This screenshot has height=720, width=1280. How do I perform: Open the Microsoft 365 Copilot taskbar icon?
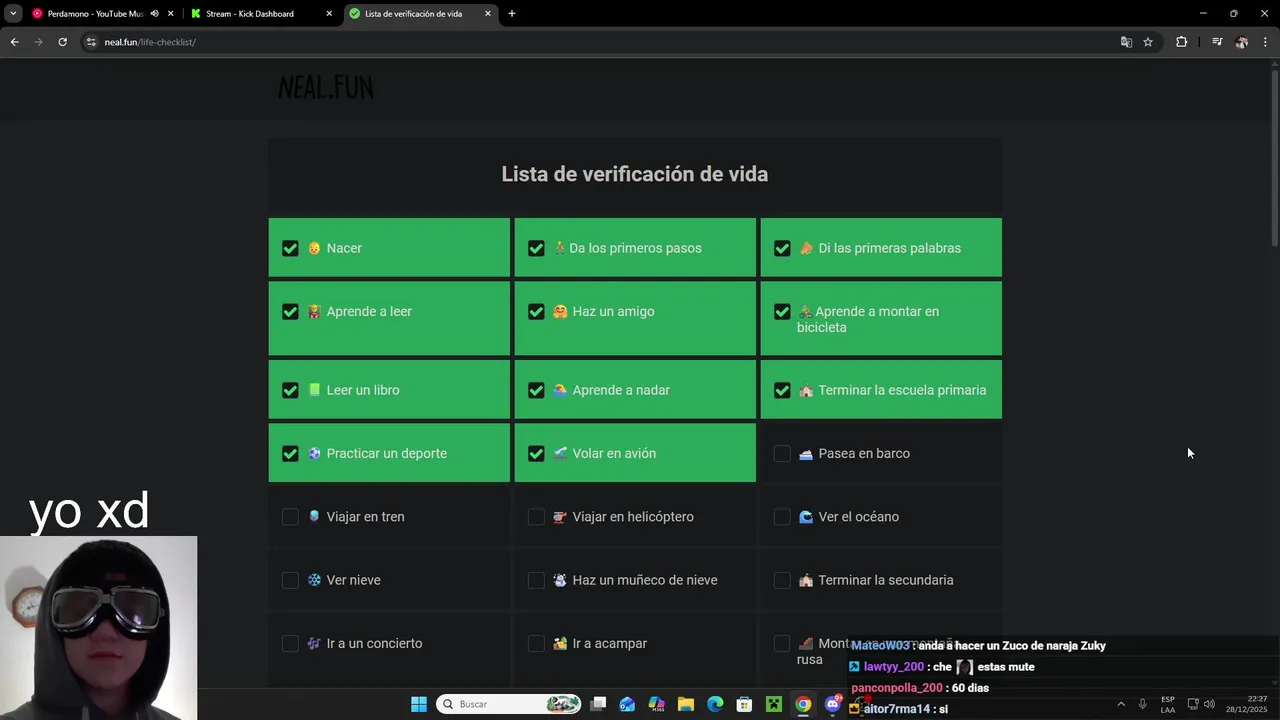click(x=656, y=704)
